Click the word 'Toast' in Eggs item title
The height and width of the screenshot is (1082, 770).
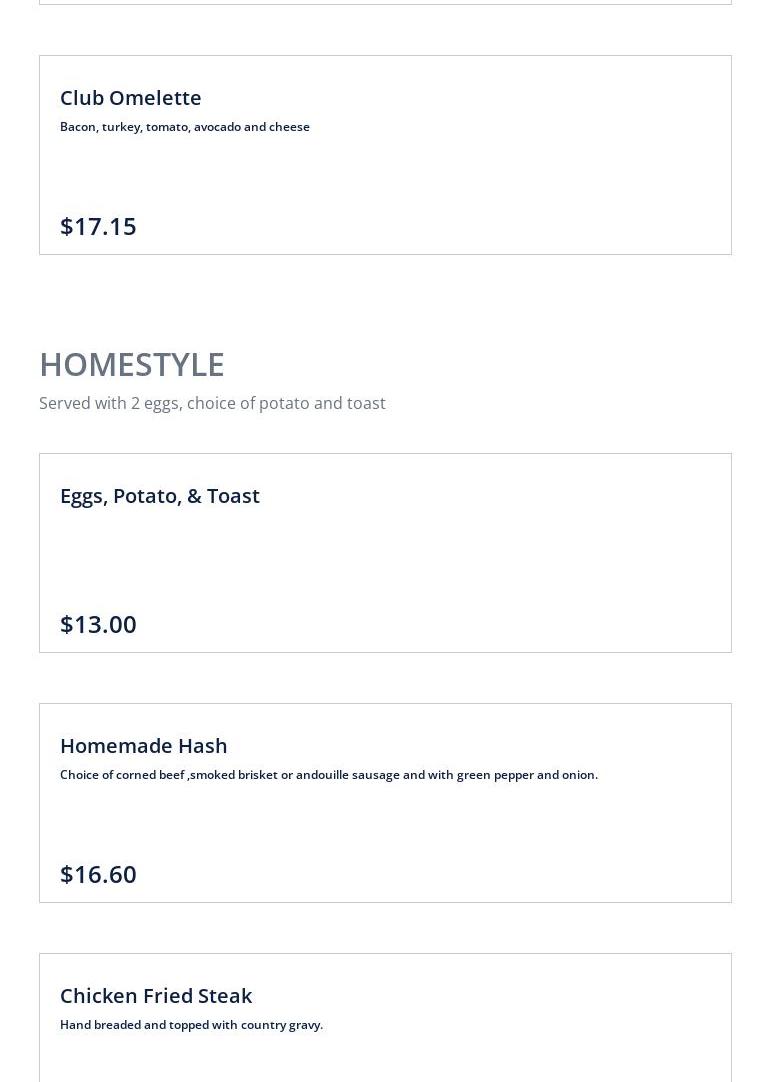point(233,496)
